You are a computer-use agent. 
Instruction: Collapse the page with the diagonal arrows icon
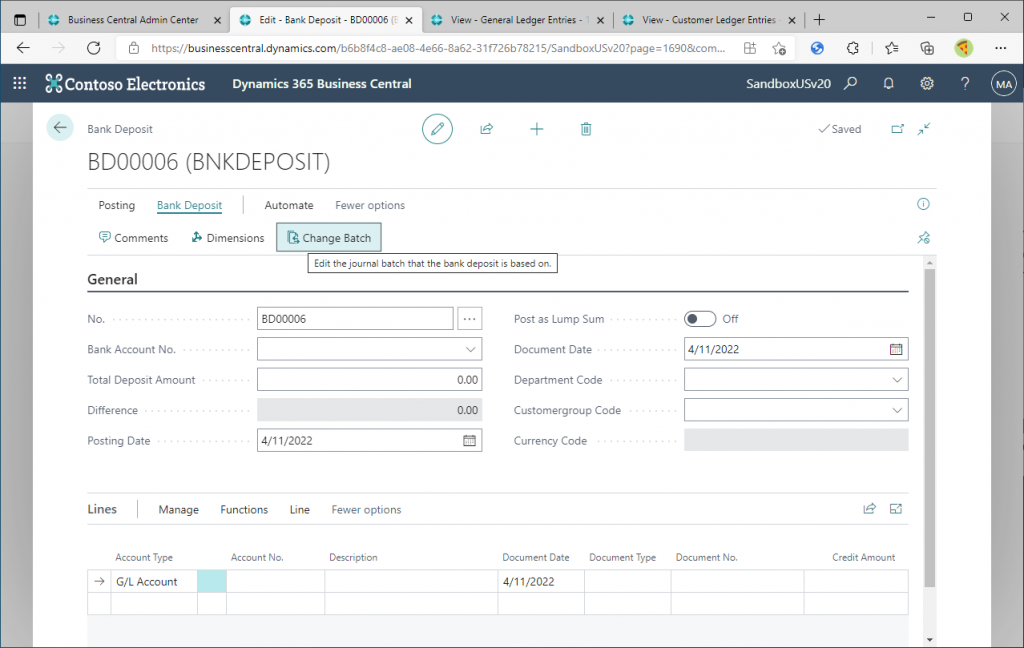[x=923, y=129]
